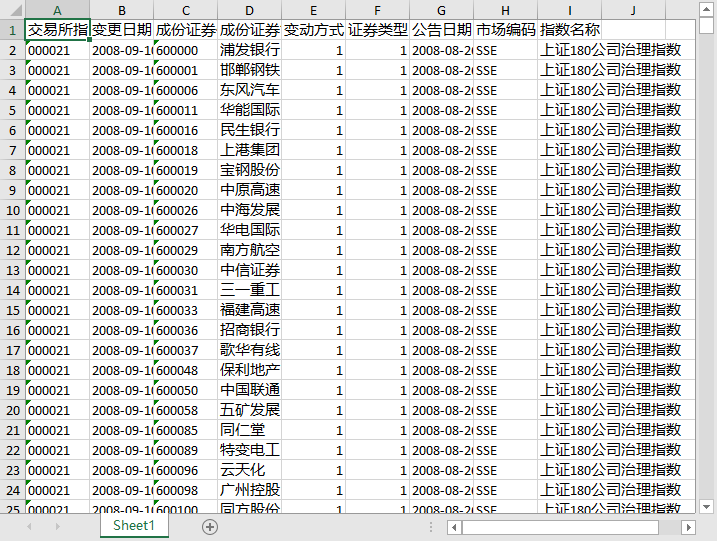Select row 20 header
This screenshot has height=541, width=717.
(x=12, y=410)
